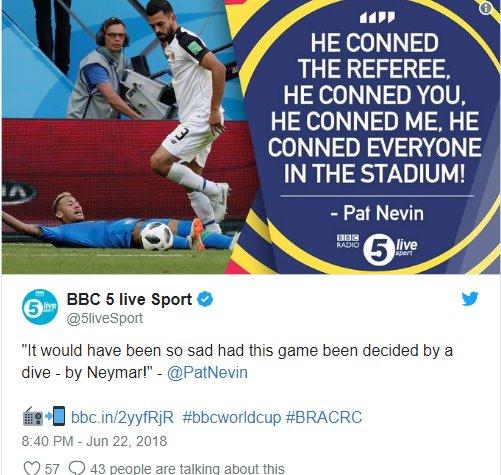Open replies via speech bubble icon

tap(77, 468)
